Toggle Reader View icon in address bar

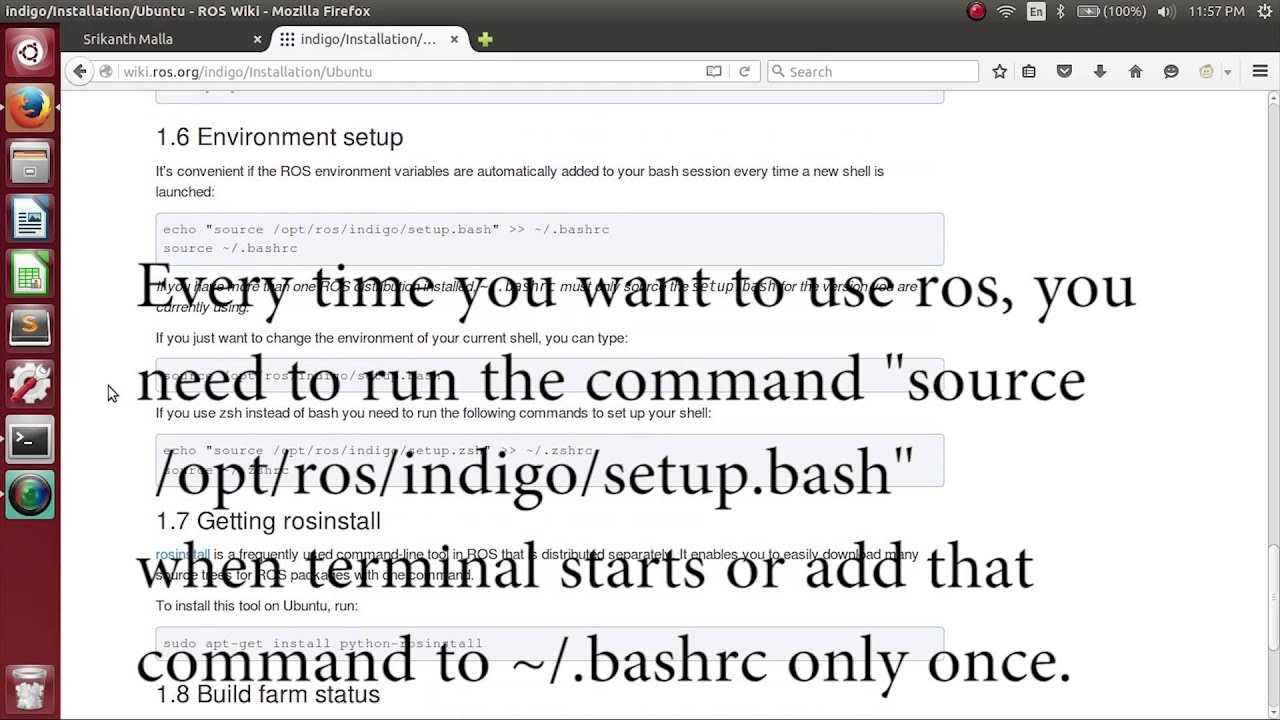pyautogui.click(x=713, y=71)
